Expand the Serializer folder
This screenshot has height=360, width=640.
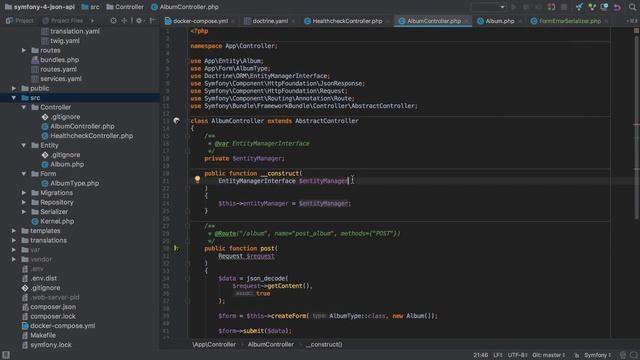(x=24, y=211)
